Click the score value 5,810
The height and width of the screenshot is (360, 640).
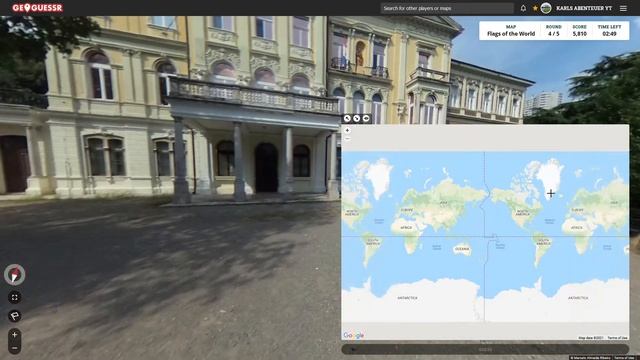[x=579, y=34]
